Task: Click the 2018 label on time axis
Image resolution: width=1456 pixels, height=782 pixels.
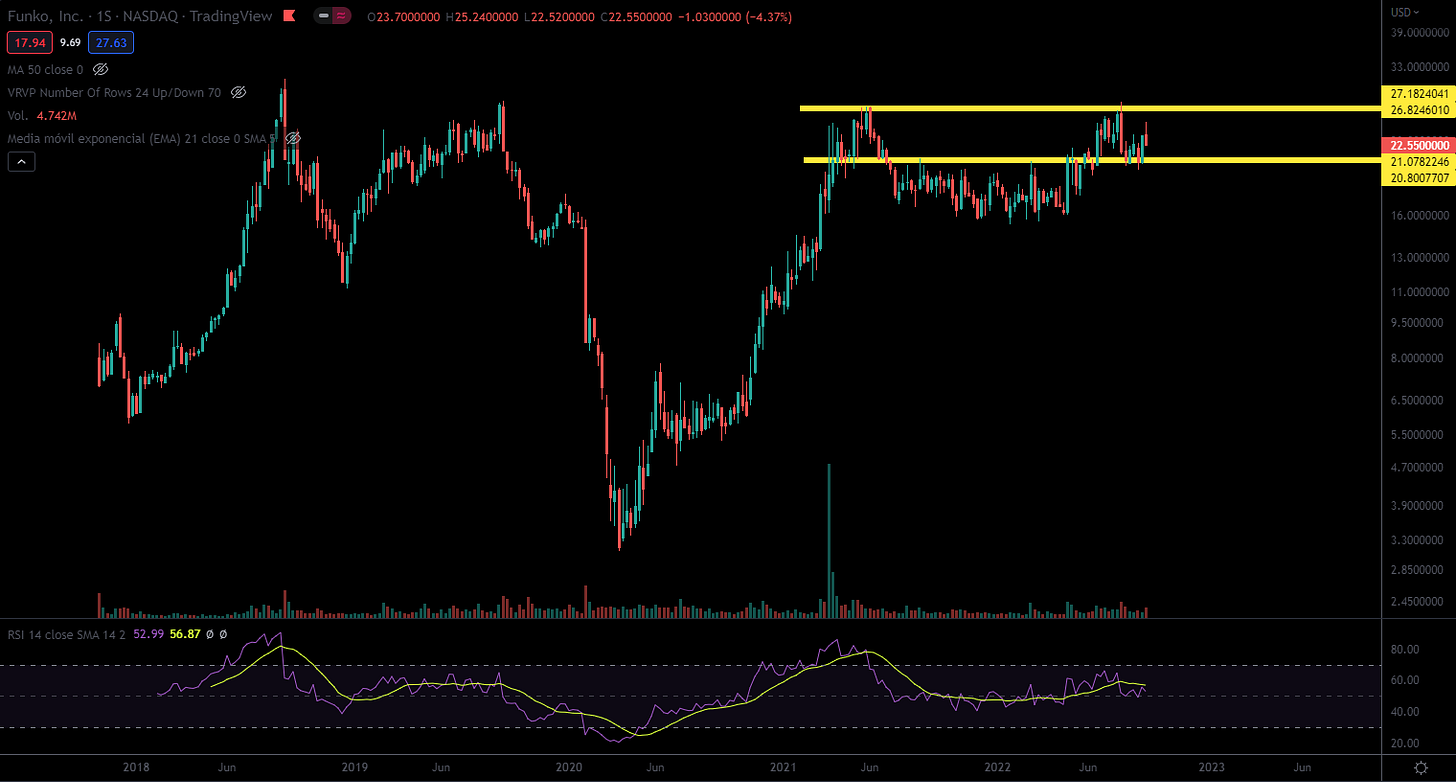Action: coord(137,767)
